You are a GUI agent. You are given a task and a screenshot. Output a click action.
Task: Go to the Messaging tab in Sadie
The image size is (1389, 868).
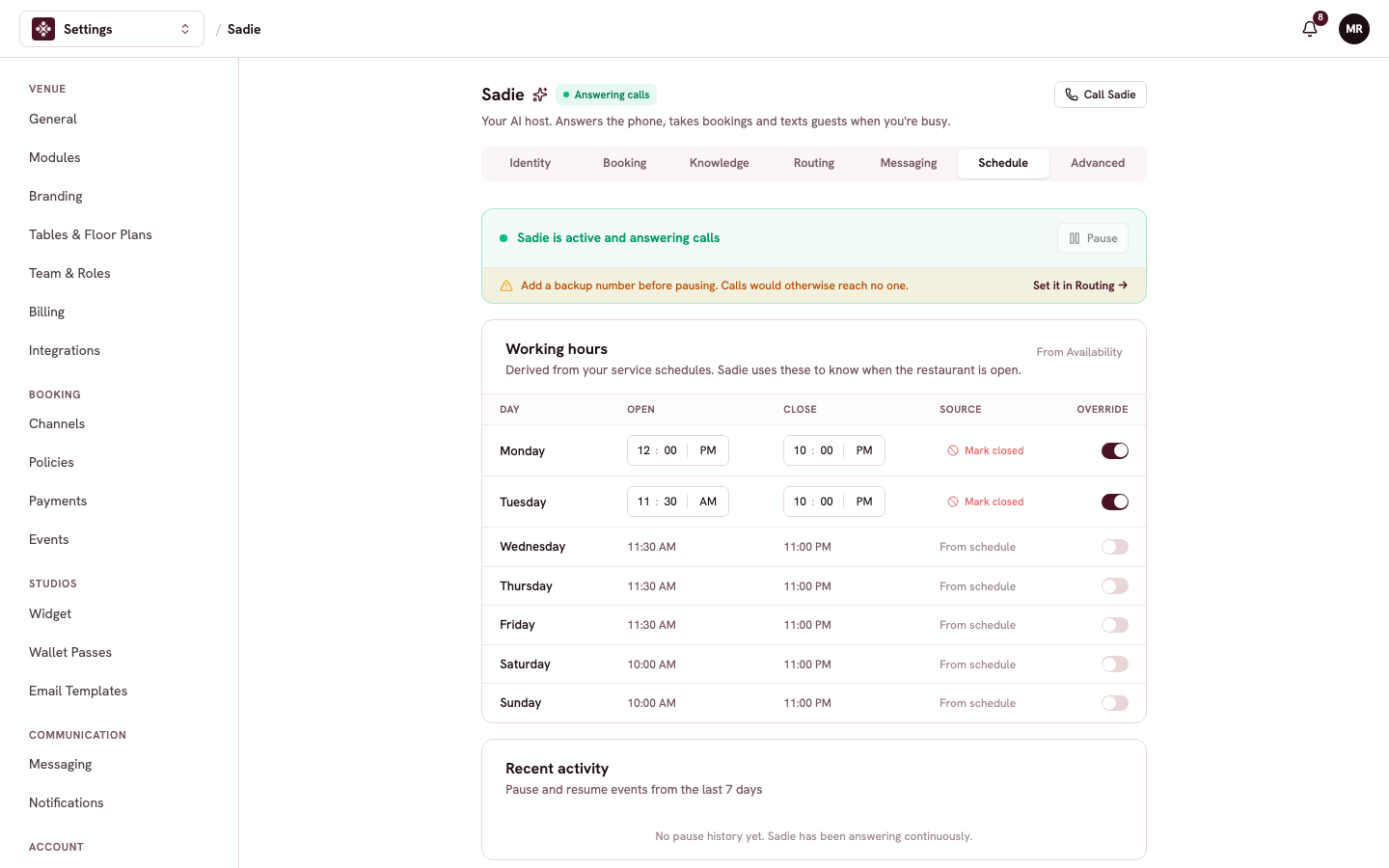(909, 163)
